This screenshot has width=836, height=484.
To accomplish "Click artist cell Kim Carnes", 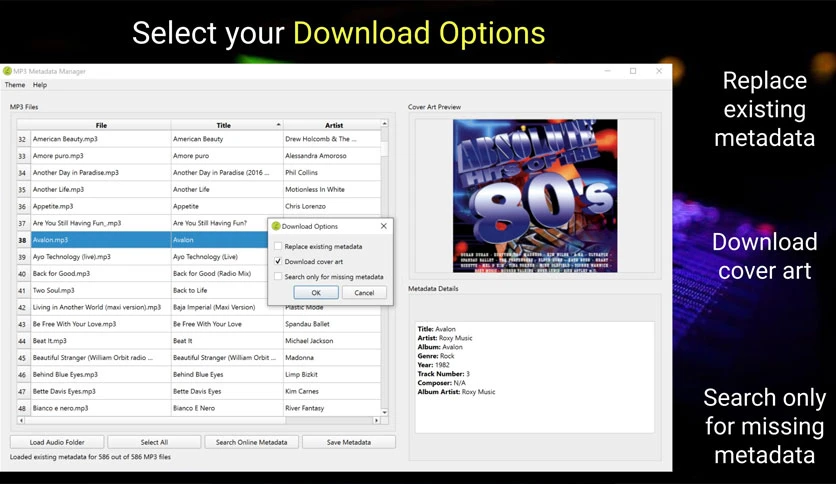I will (332, 391).
